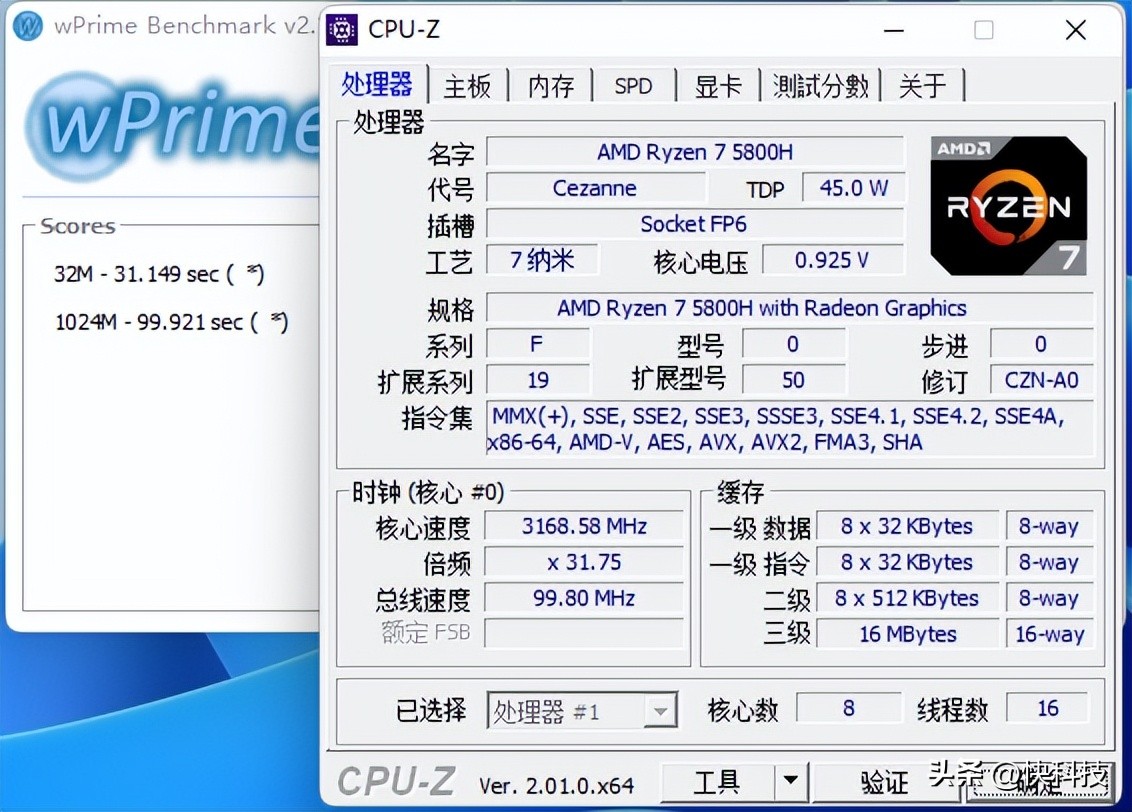Open the 内存 (Memory) tab

(551, 86)
